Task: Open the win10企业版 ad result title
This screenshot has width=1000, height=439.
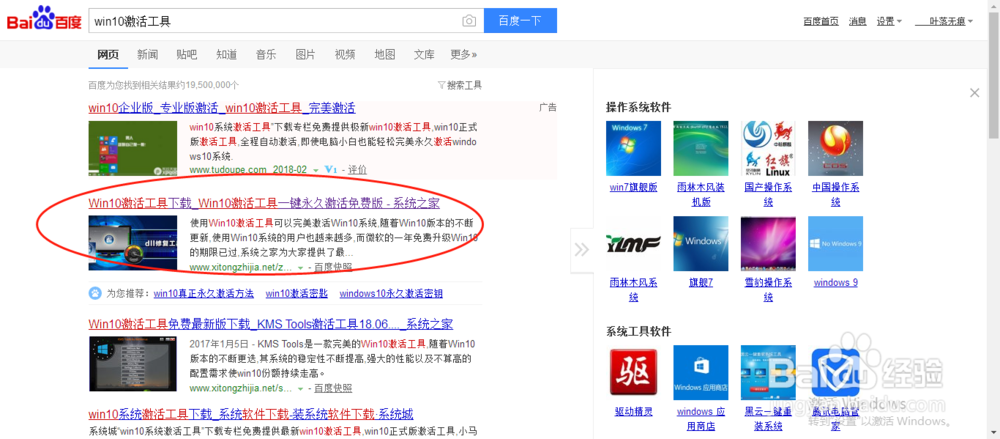Action: 222,108
